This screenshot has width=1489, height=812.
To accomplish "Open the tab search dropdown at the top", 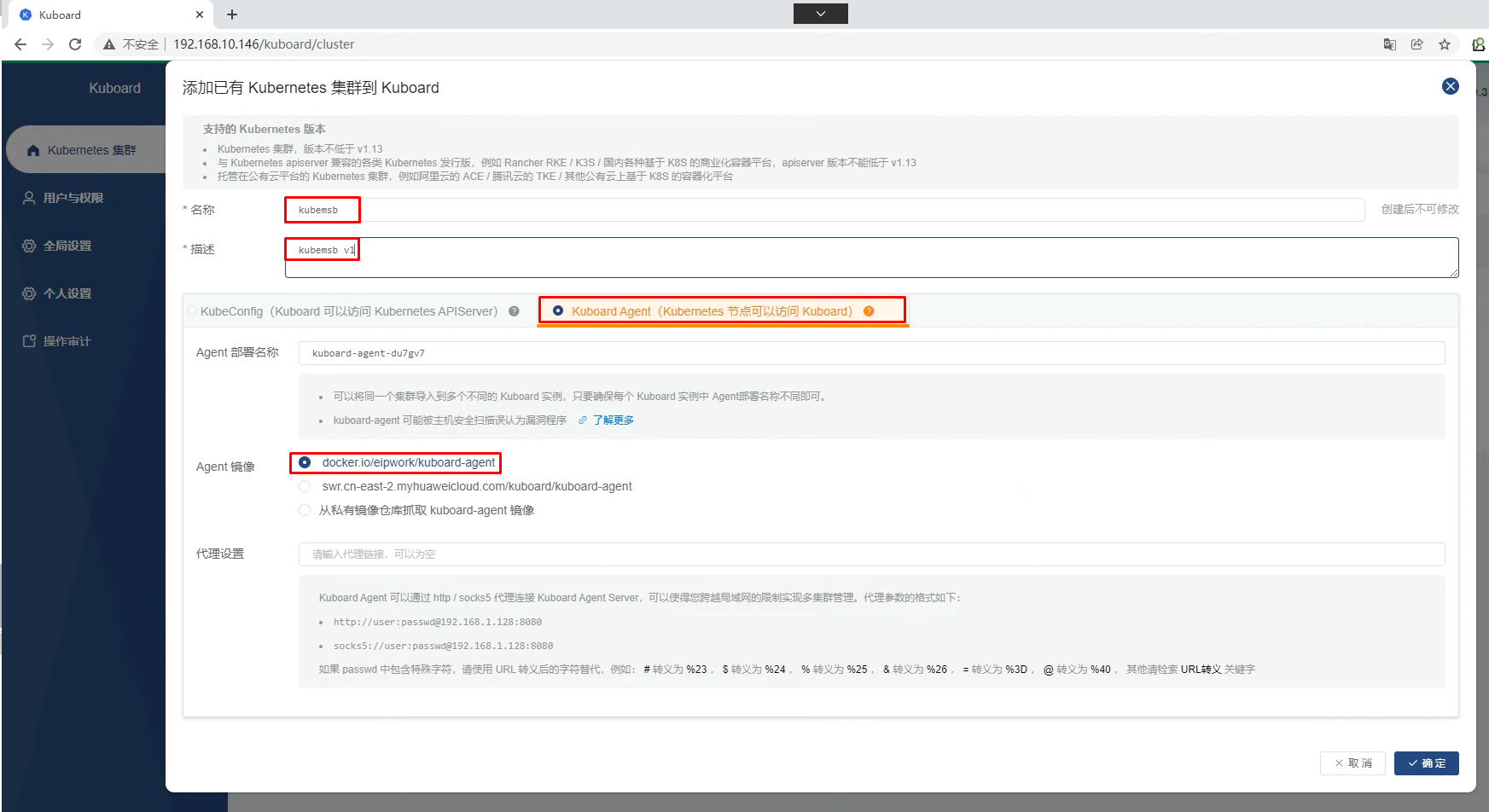I will [x=820, y=14].
